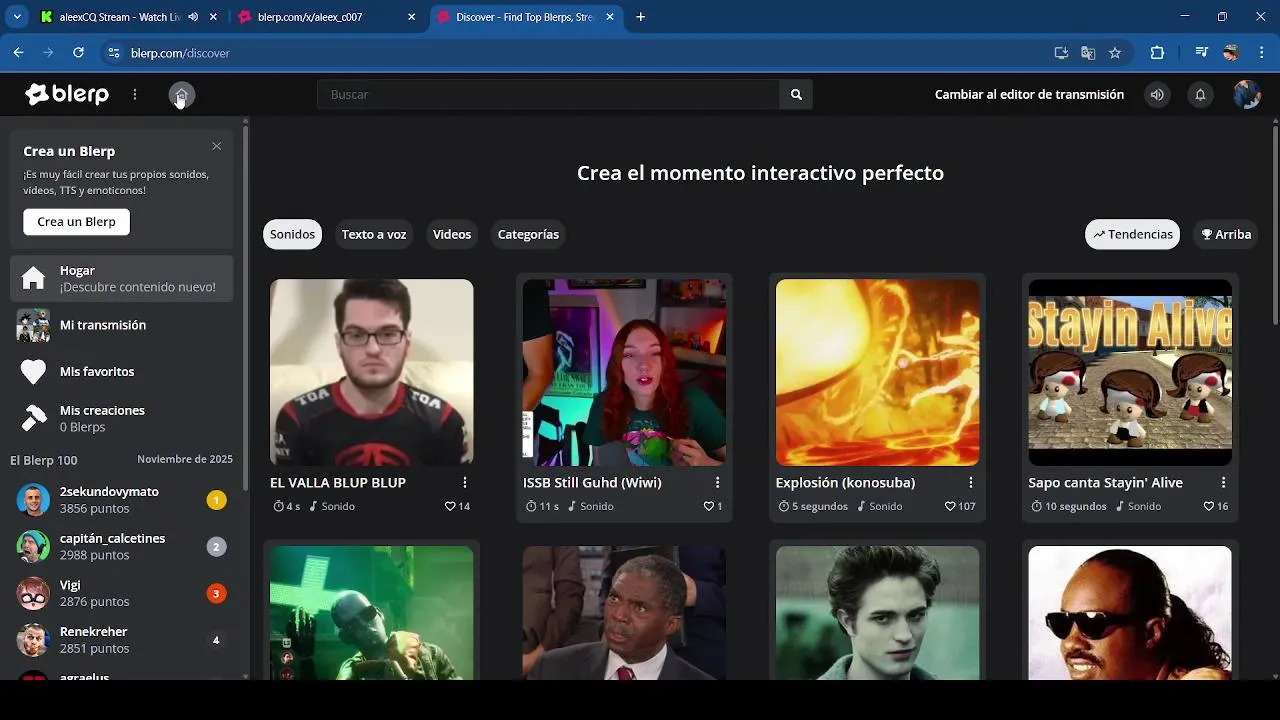1280x720 pixels.
Task: Sort by Tendencias
Action: pyautogui.click(x=1132, y=234)
